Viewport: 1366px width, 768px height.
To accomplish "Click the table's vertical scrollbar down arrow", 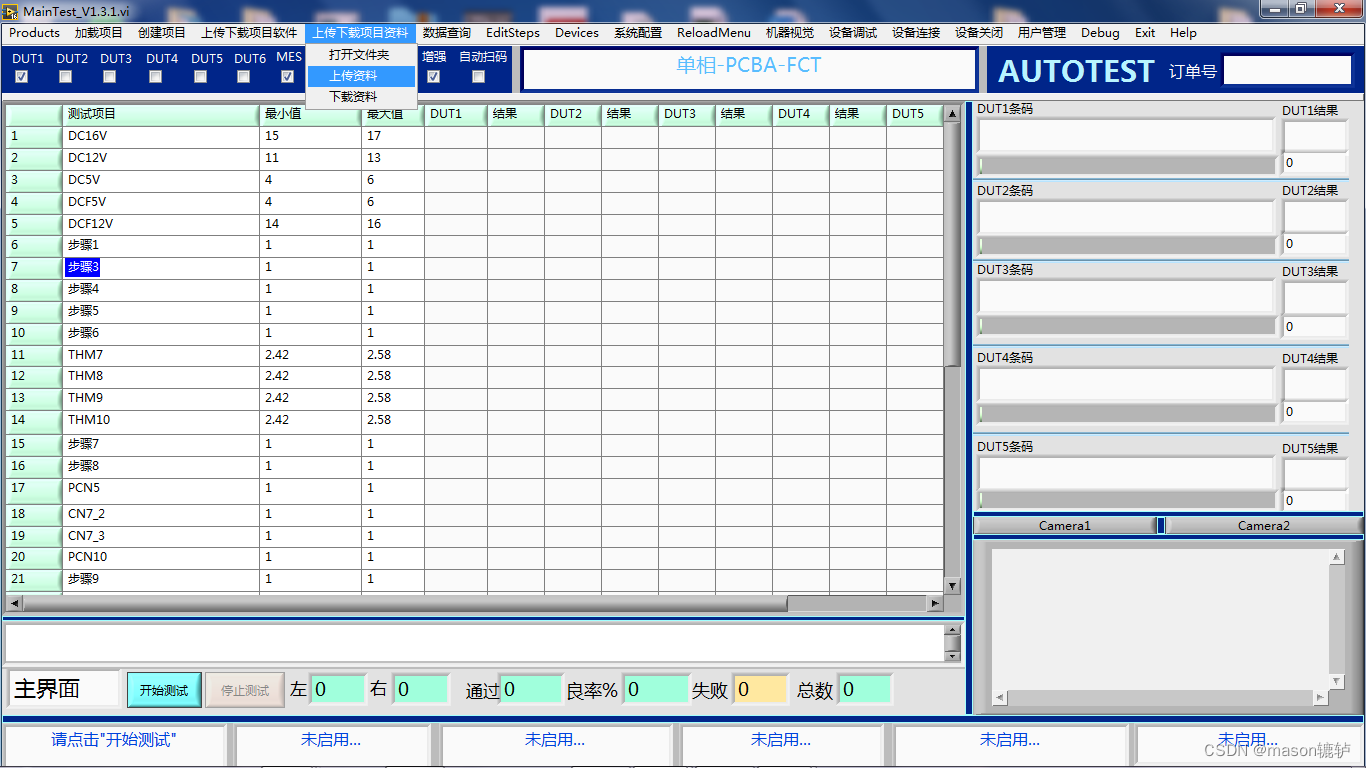I will [x=952, y=586].
